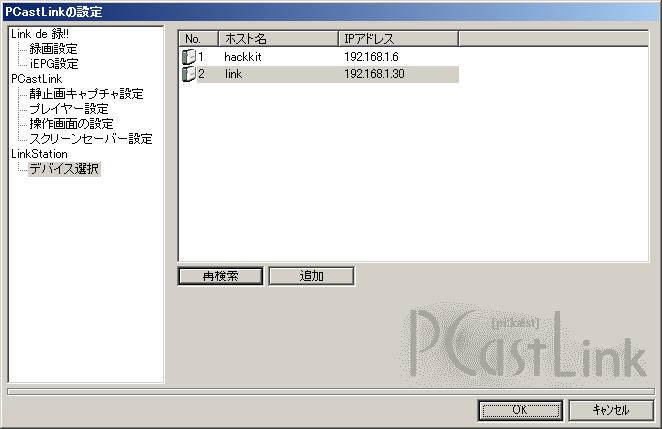The image size is (662, 429).
Task: Click the Link de 録!! tree node
Action: (x=40, y=34)
